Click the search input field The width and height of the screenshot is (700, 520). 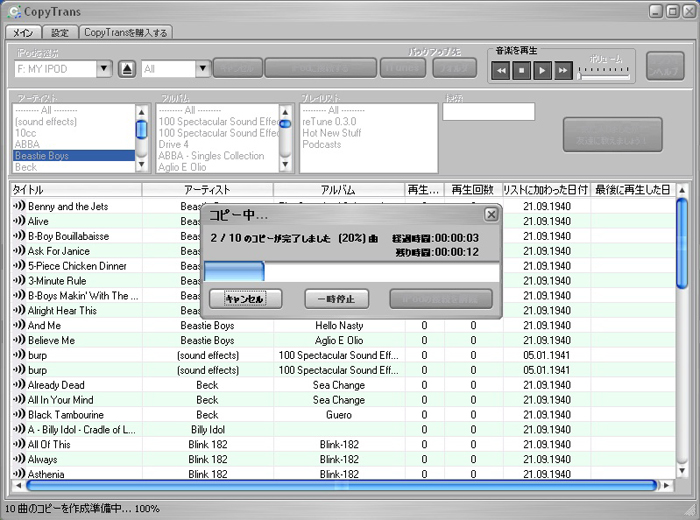(x=488, y=112)
